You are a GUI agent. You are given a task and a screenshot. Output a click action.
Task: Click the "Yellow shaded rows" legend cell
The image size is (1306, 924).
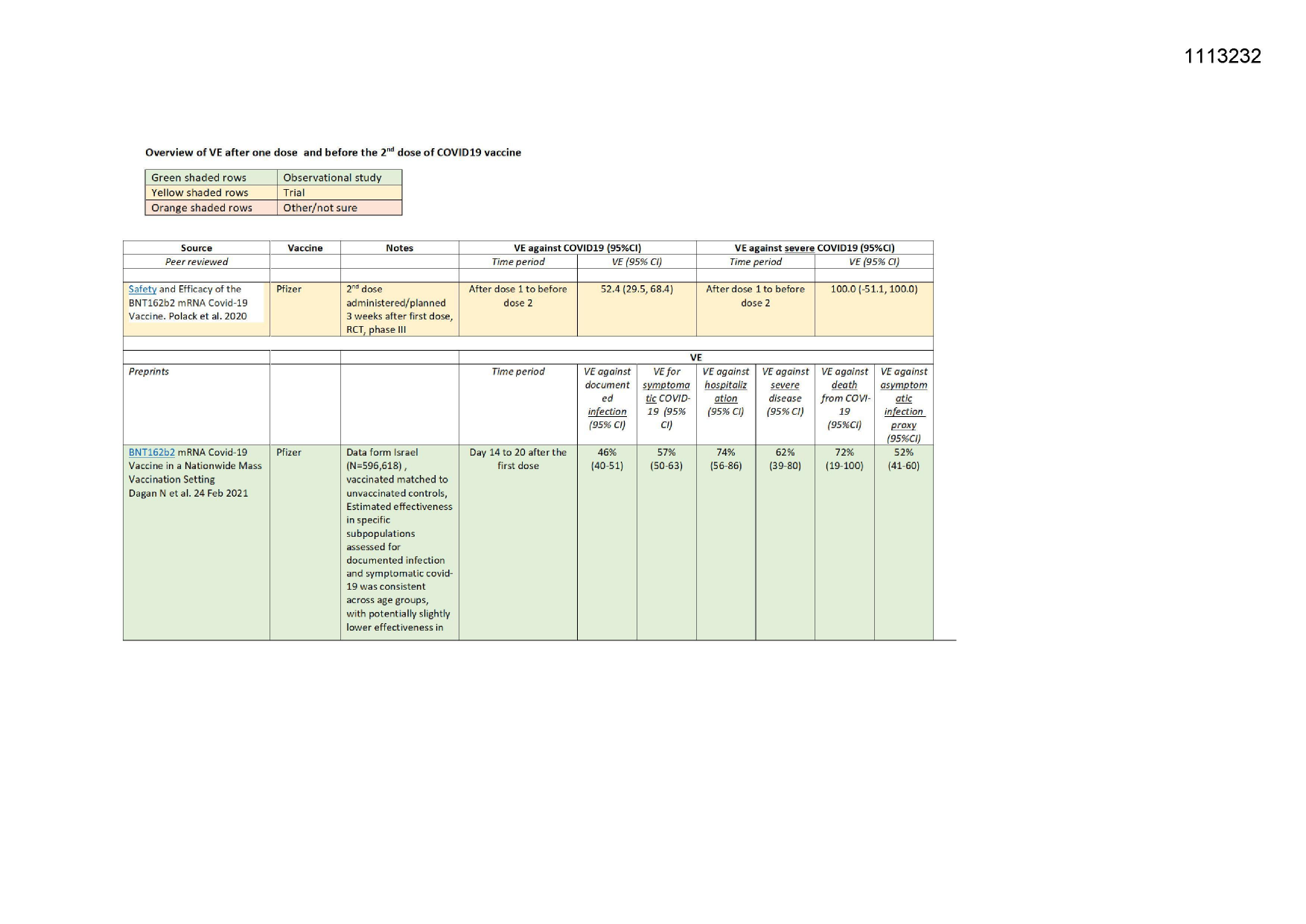coord(200,192)
